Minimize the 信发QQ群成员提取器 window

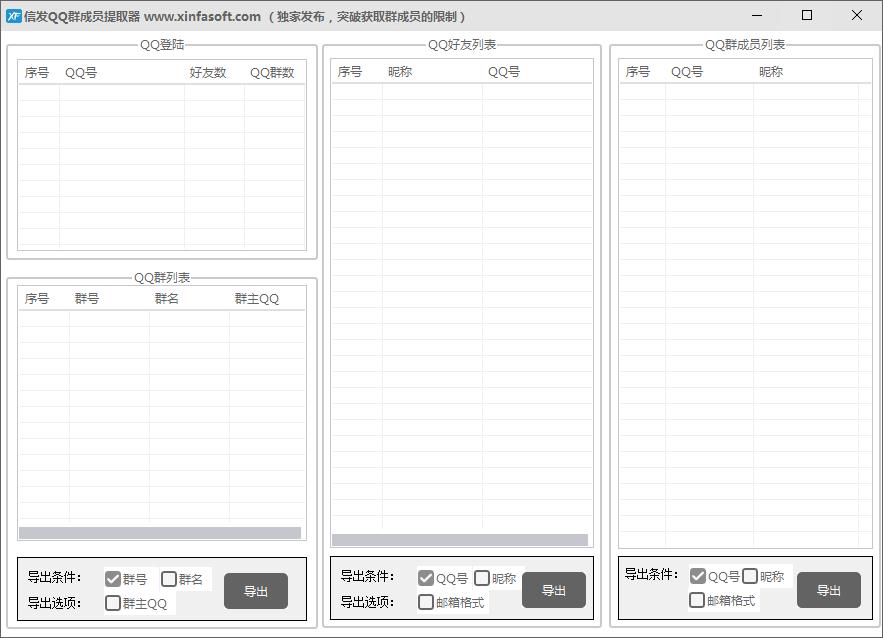point(757,16)
